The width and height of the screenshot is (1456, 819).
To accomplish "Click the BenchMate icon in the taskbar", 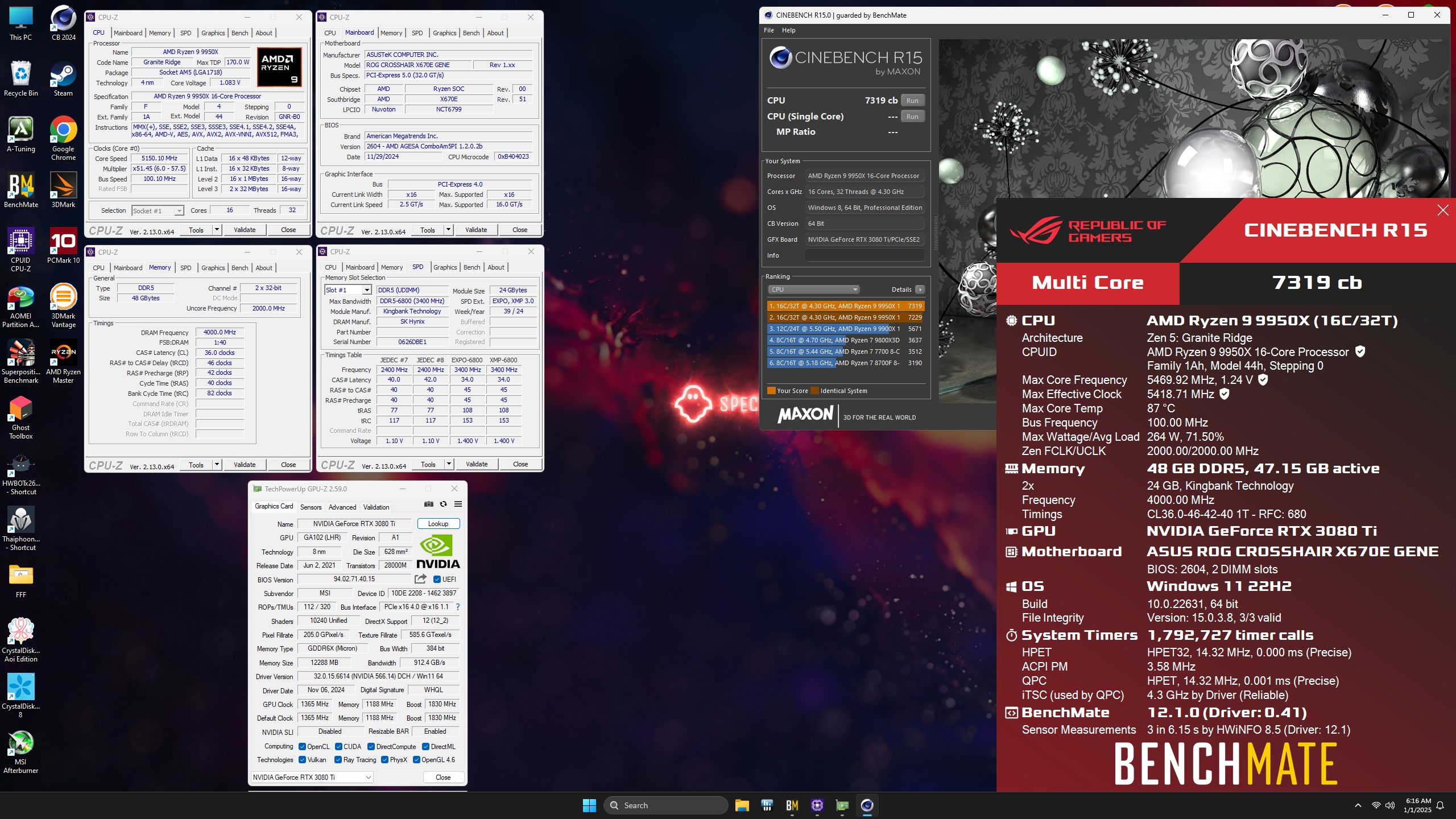I will (x=792, y=805).
